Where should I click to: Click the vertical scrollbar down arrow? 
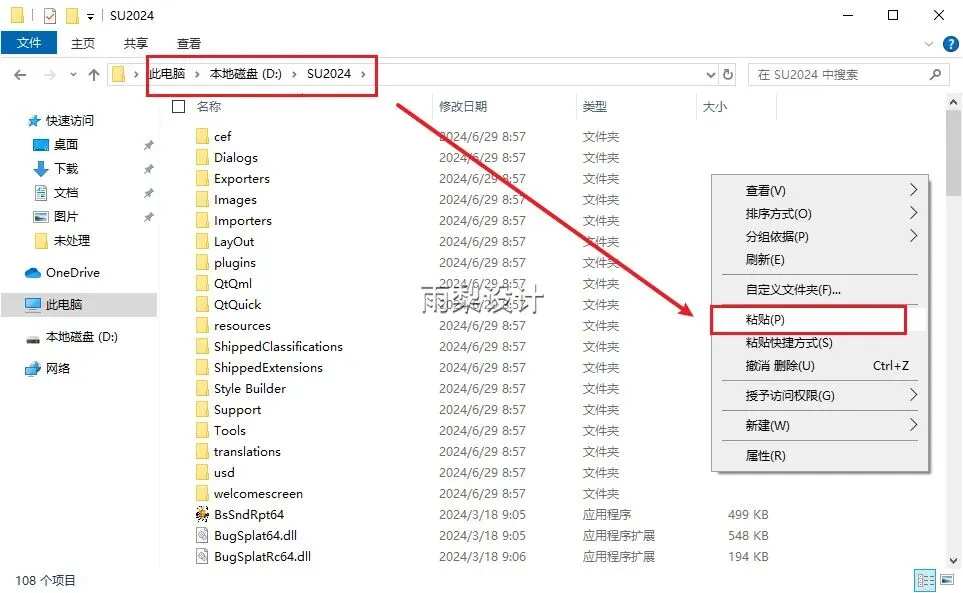[x=953, y=560]
